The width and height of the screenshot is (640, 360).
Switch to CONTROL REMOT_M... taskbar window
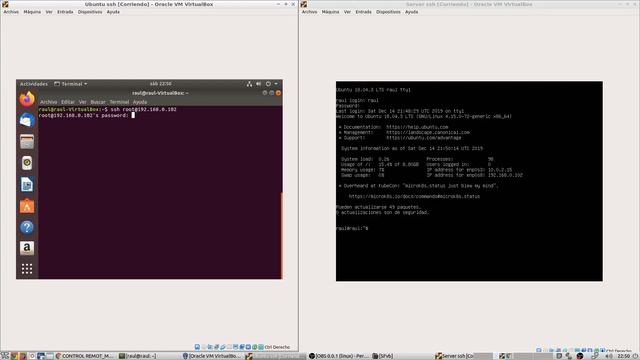click(x=84, y=356)
